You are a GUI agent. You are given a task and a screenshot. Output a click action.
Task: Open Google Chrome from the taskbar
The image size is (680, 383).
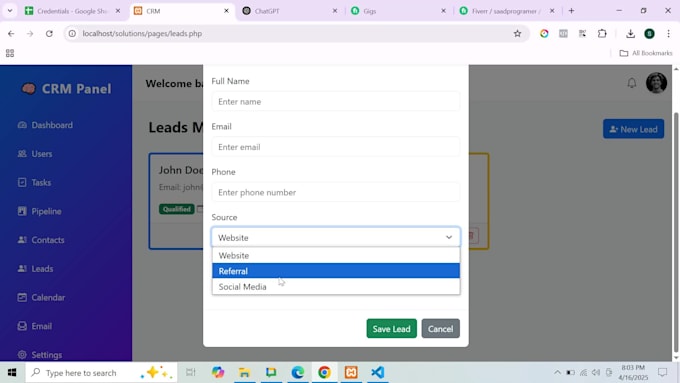click(324, 373)
